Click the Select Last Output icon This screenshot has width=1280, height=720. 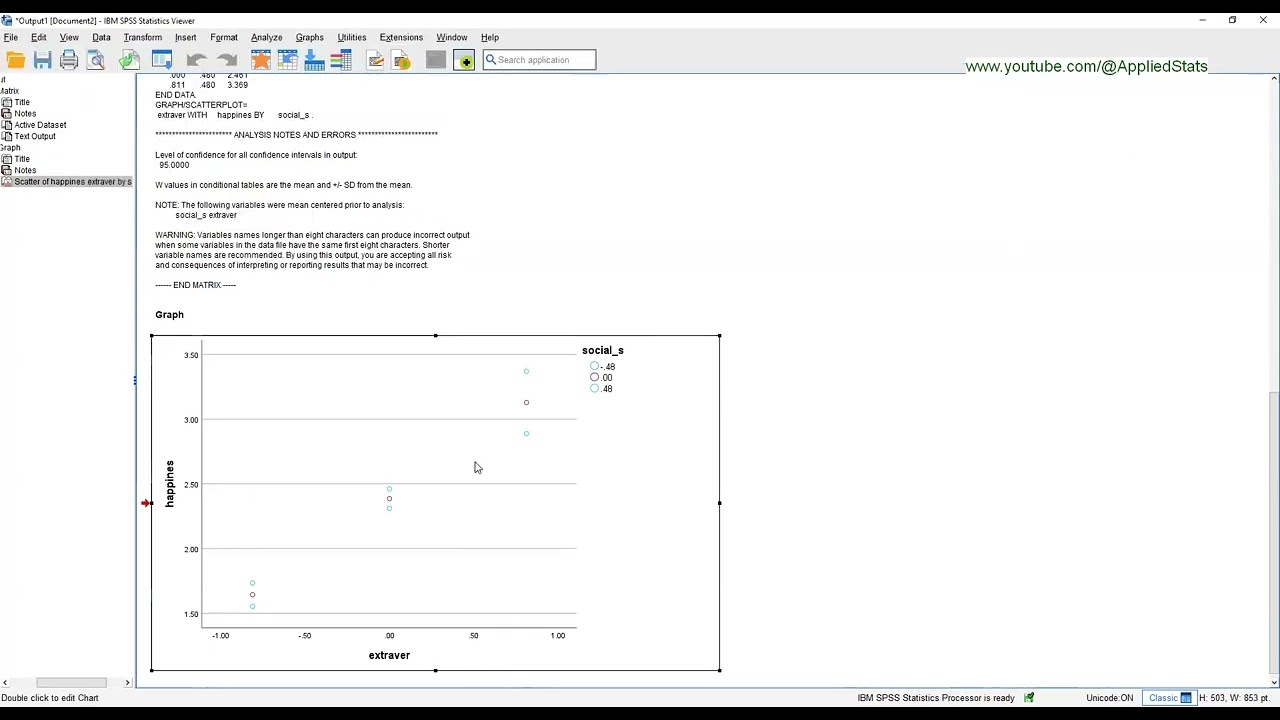tap(376, 60)
